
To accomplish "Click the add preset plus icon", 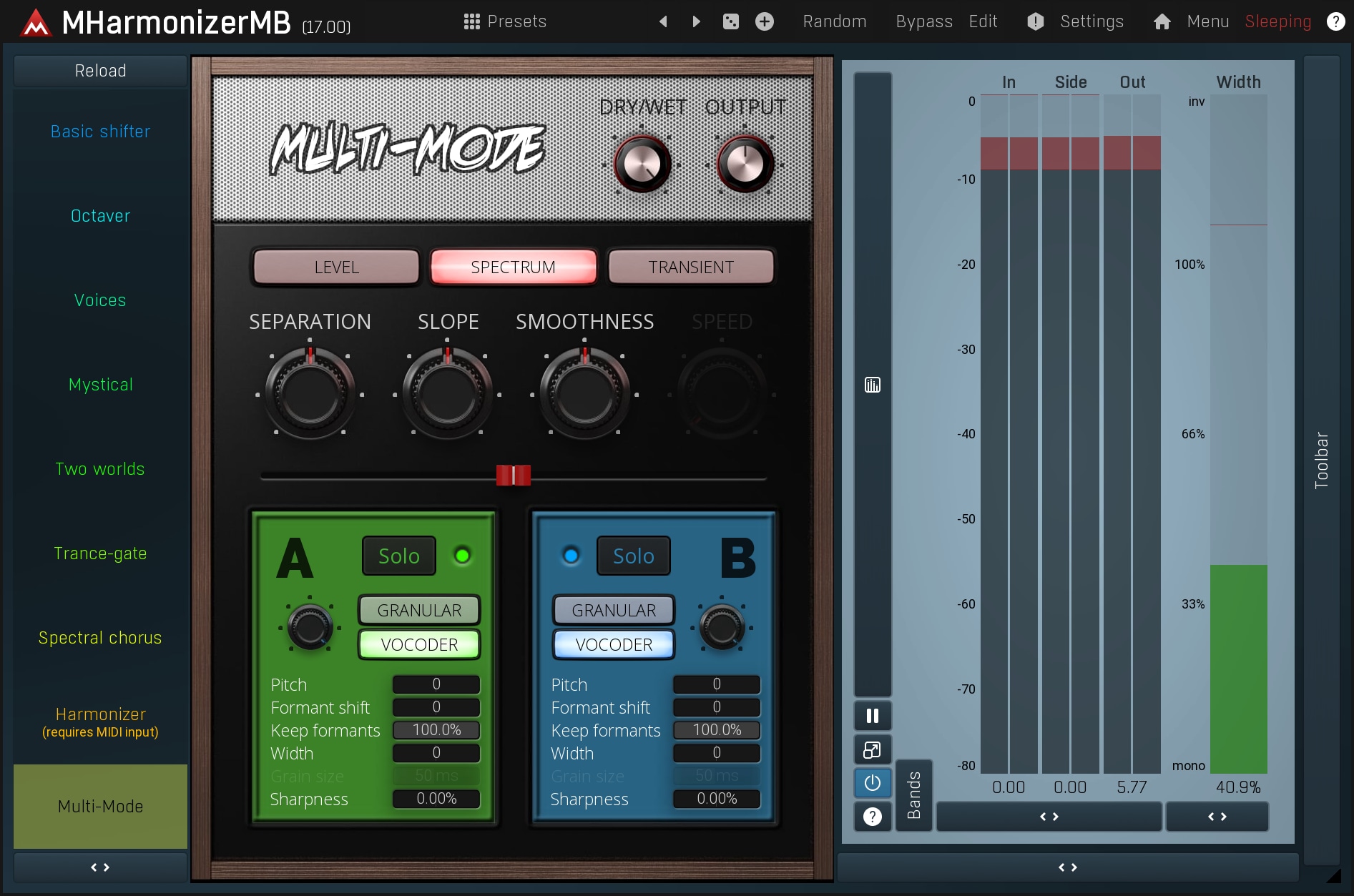I will (764, 21).
